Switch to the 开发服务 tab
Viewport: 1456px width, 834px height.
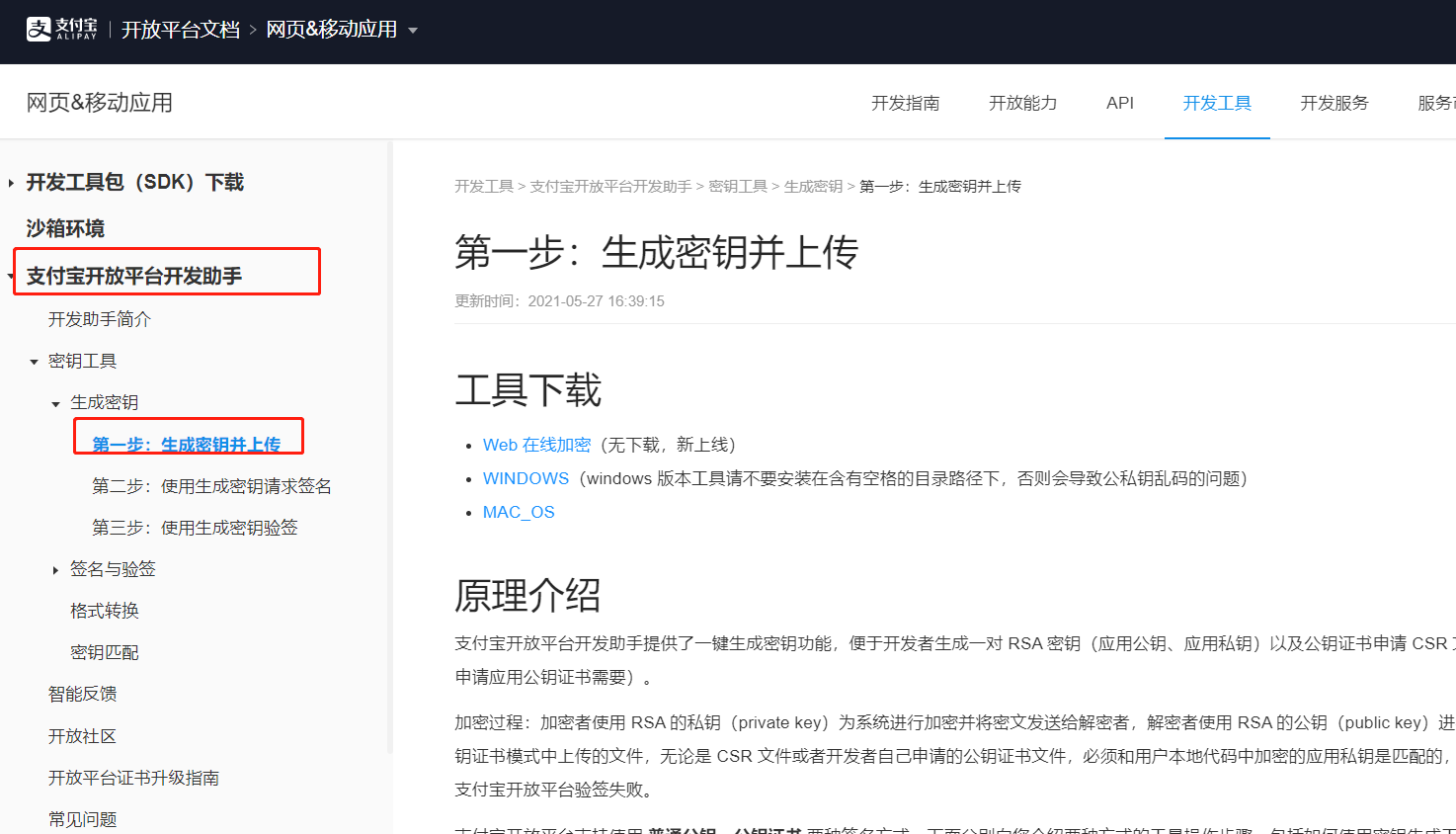click(x=1335, y=103)
